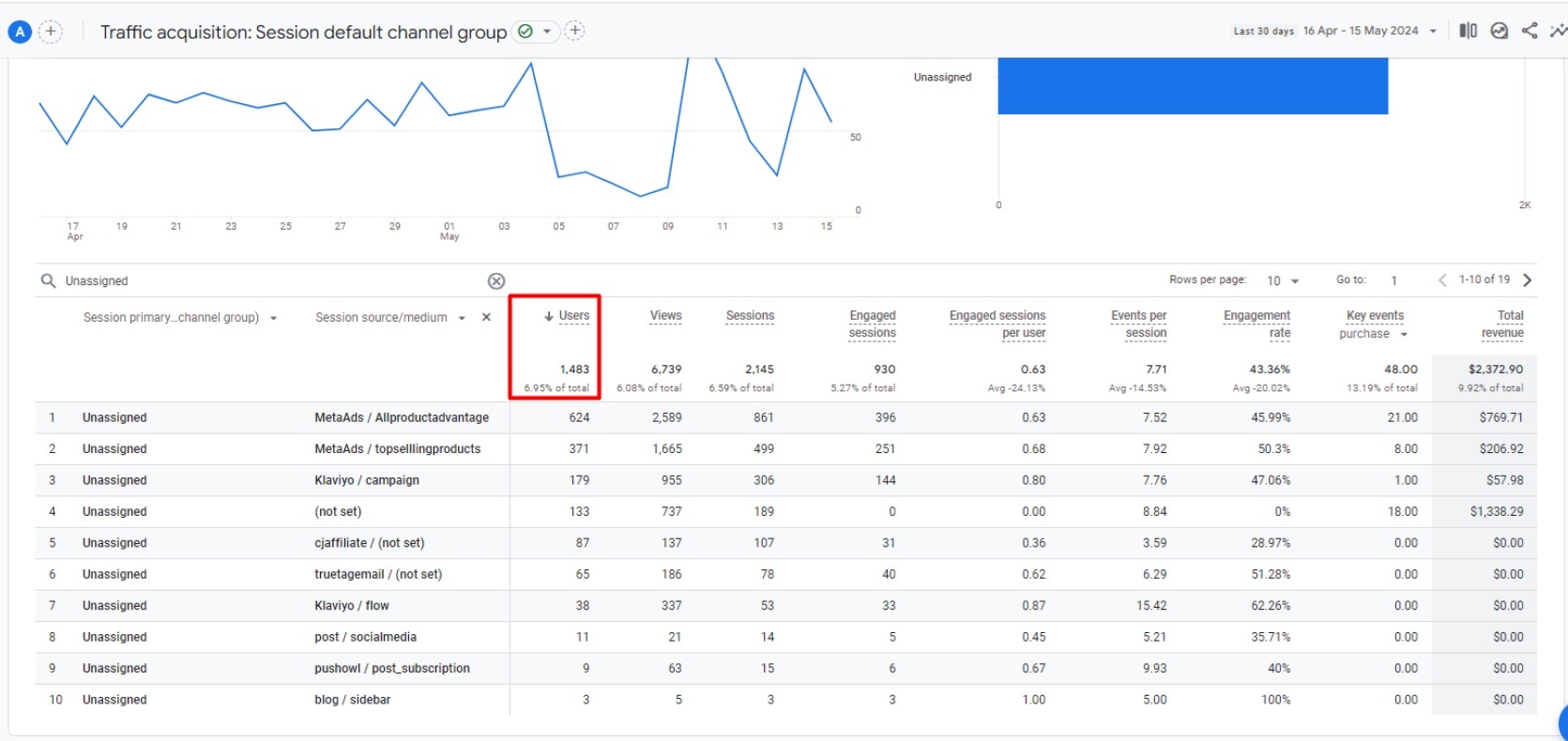Open the Rows per page dropdown
The image size is (1568, 741).
(x=1283, y=280)
